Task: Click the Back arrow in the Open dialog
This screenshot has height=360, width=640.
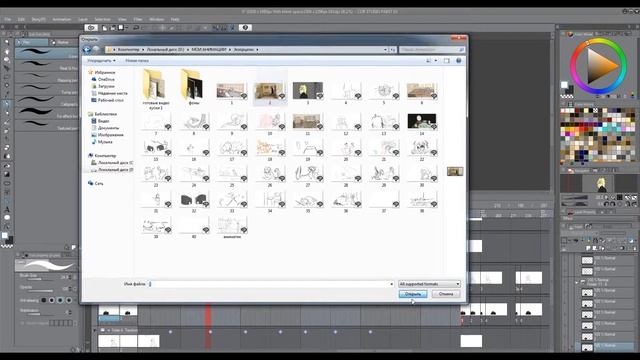Action: [87, 49]
